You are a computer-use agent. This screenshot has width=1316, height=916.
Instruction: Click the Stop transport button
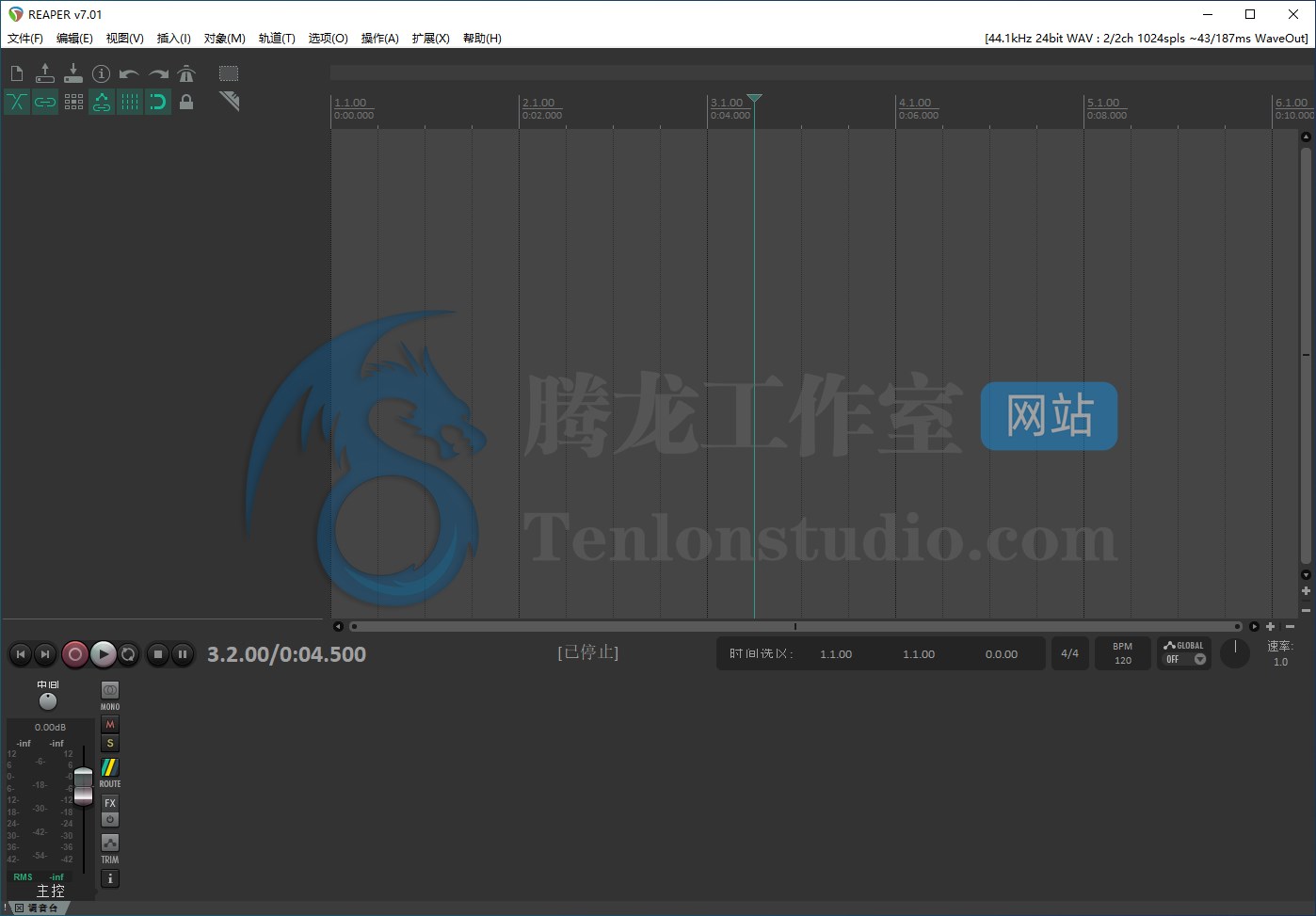pos(158,654)
